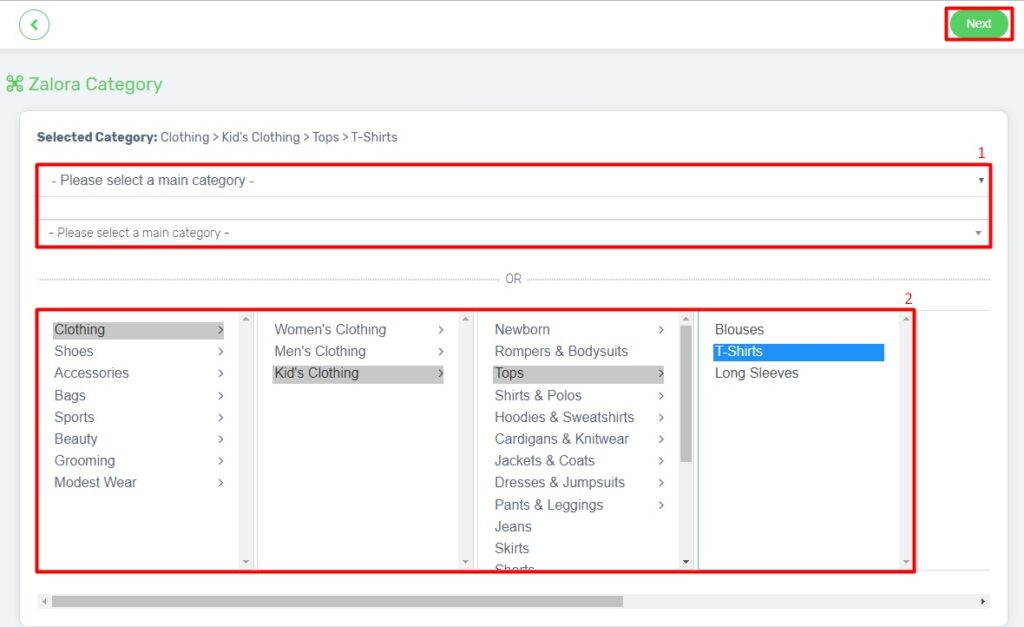Select the Beauty category

[138, 439]
